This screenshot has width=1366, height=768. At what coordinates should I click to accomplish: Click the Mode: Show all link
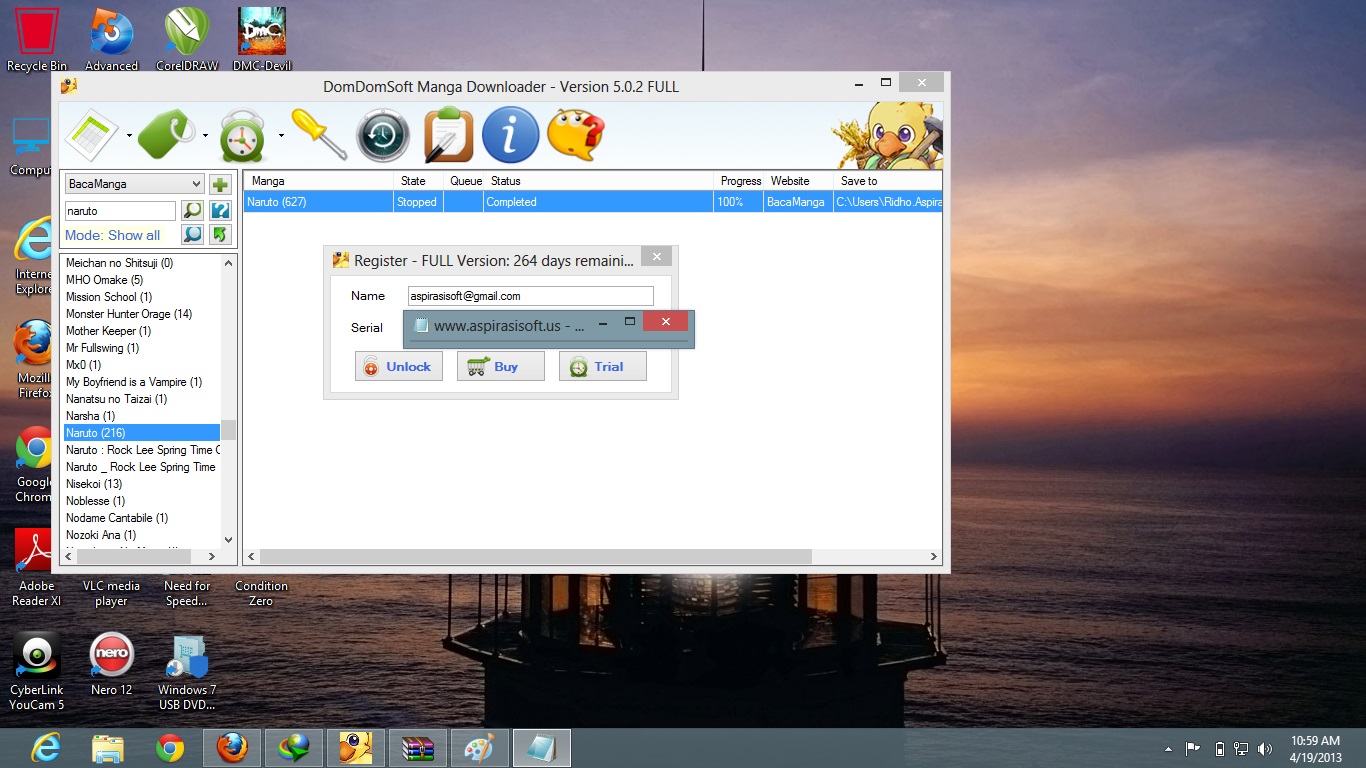pos(112,235)
